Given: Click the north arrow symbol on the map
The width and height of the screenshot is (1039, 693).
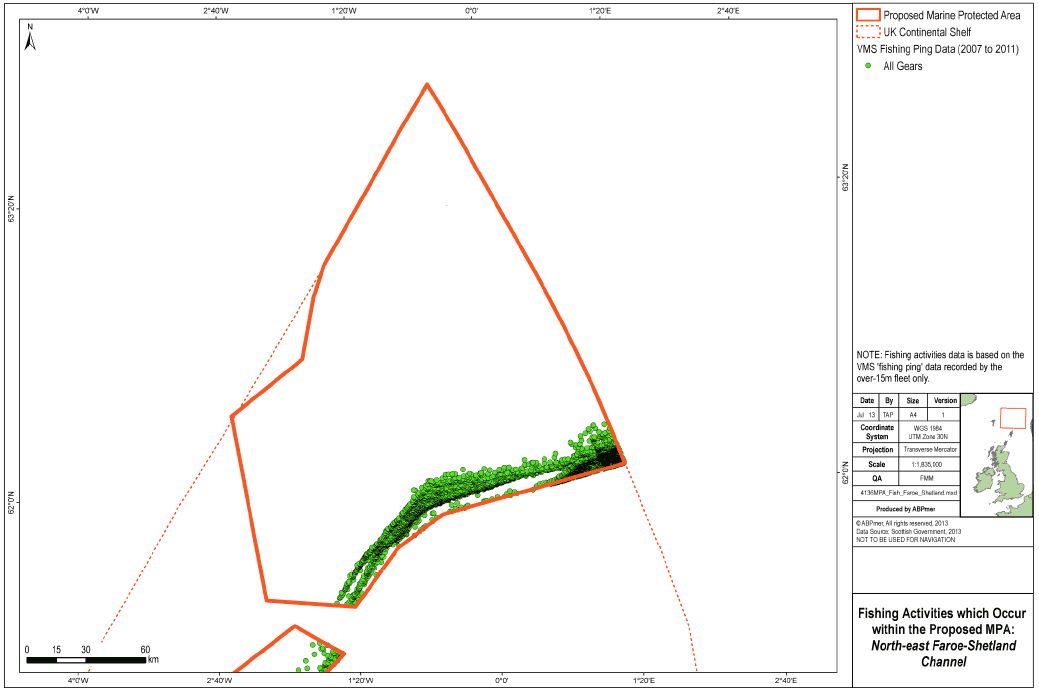Looking at the screenshot, I should click(x=30, y=37).
